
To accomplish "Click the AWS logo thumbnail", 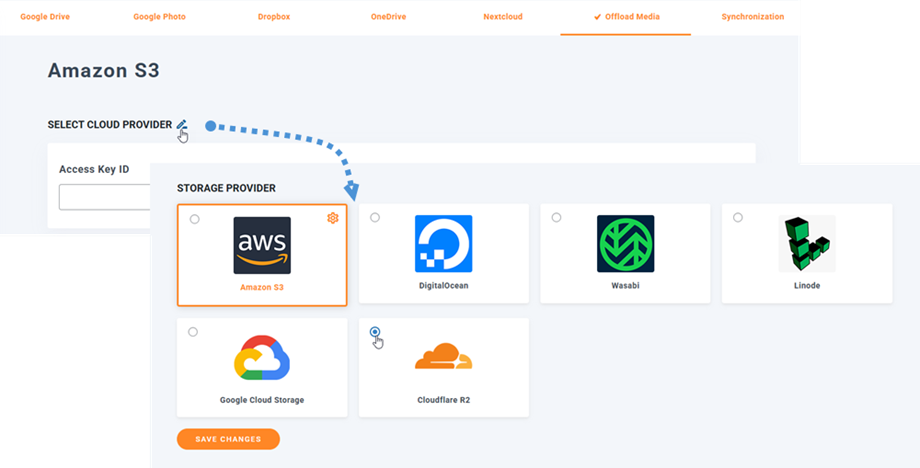I will [262, 245].
